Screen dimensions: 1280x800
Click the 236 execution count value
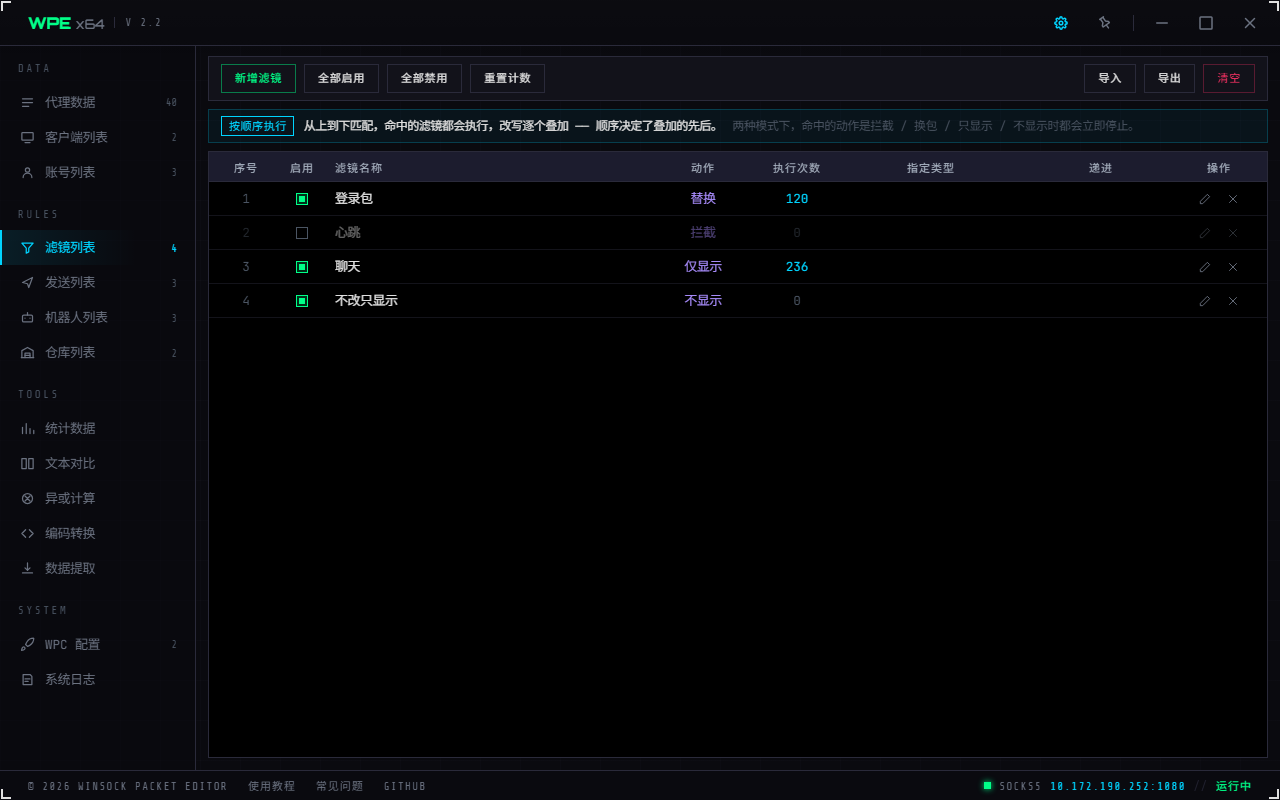[797, 267]
